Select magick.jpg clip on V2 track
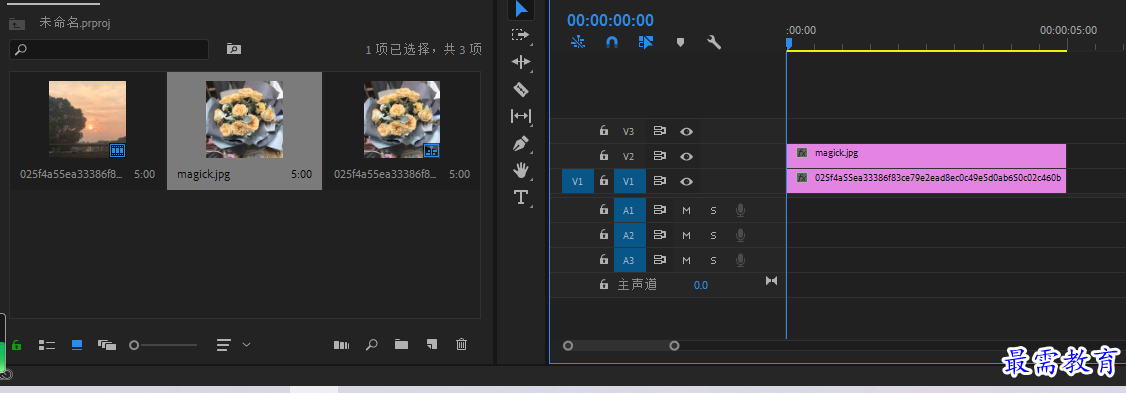Screen dimensions: 1126x393 (x=926, y=156)
